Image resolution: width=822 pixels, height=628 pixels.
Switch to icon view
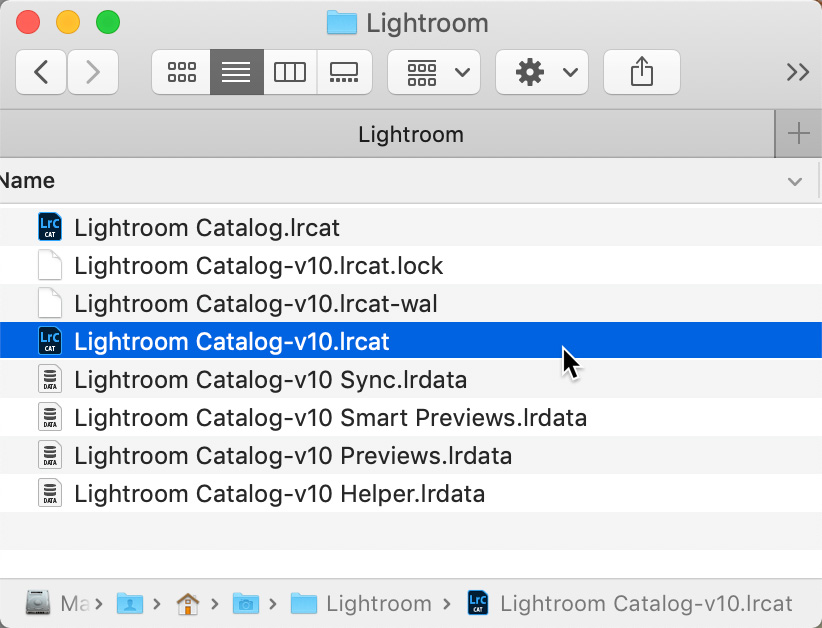(181, 72)
